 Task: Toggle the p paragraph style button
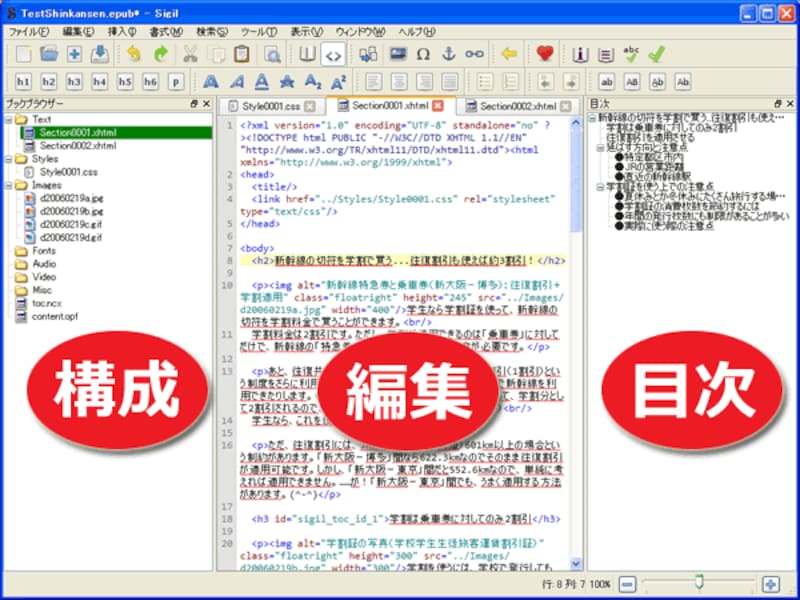(x=176, y=82)
